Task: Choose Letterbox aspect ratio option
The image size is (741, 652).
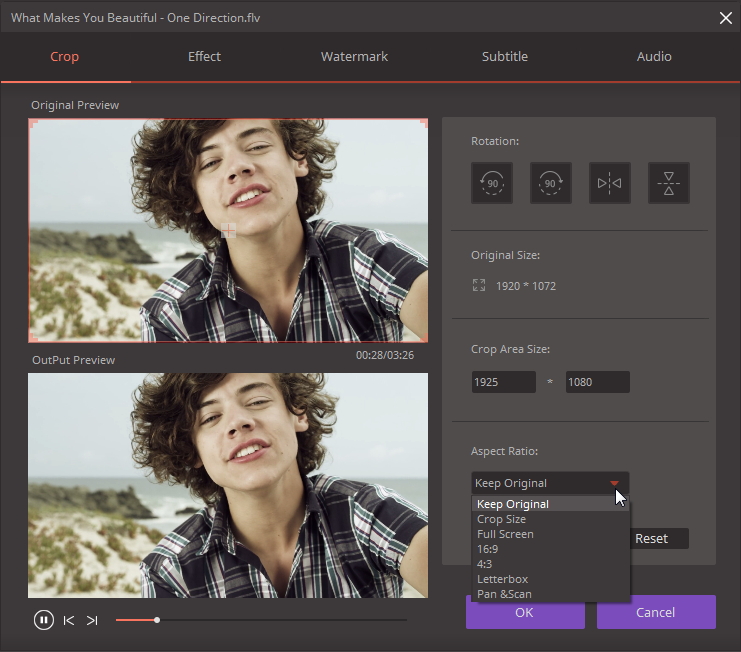Action: 551,579
